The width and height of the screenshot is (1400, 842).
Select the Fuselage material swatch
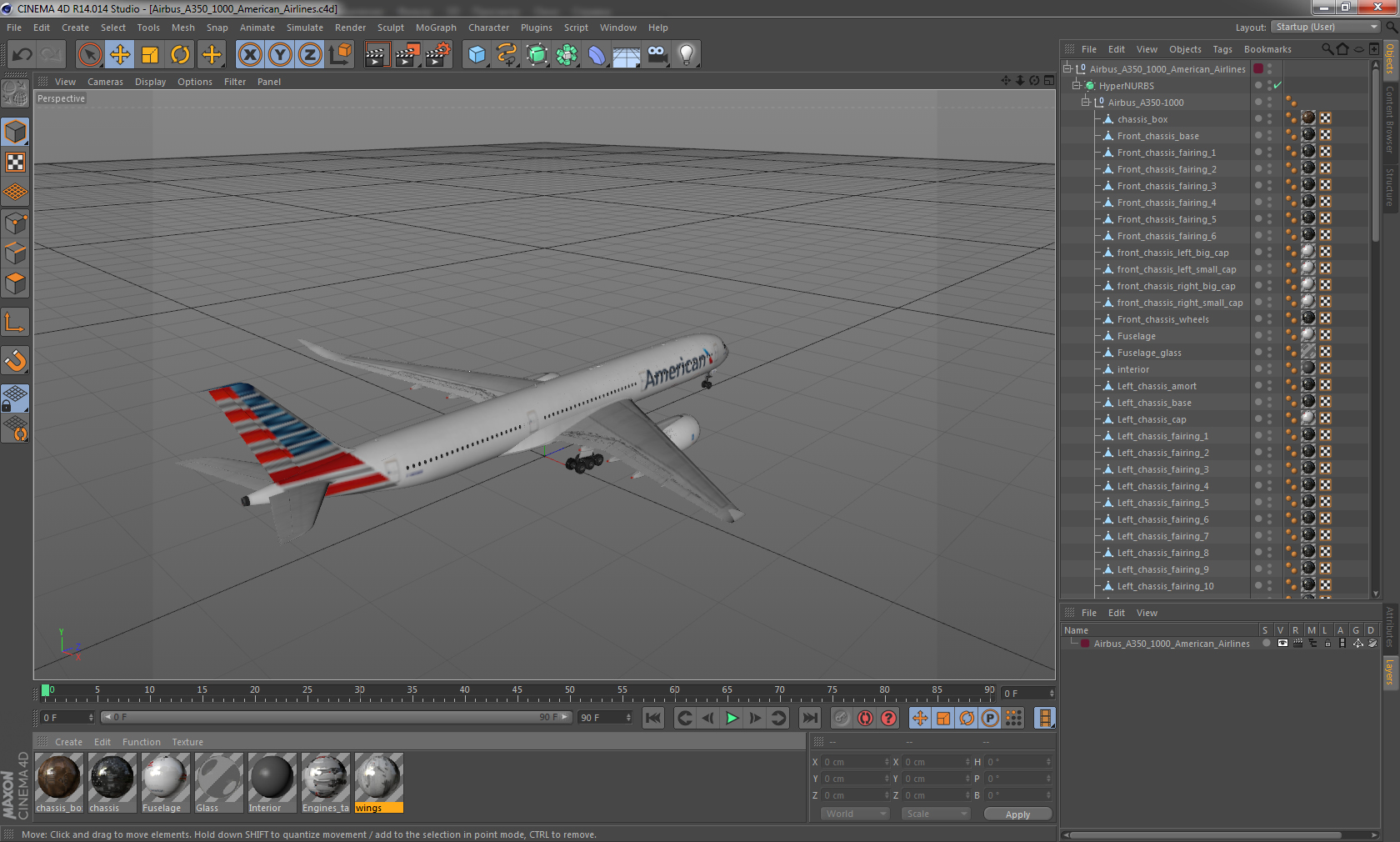(x=165, y=783)
